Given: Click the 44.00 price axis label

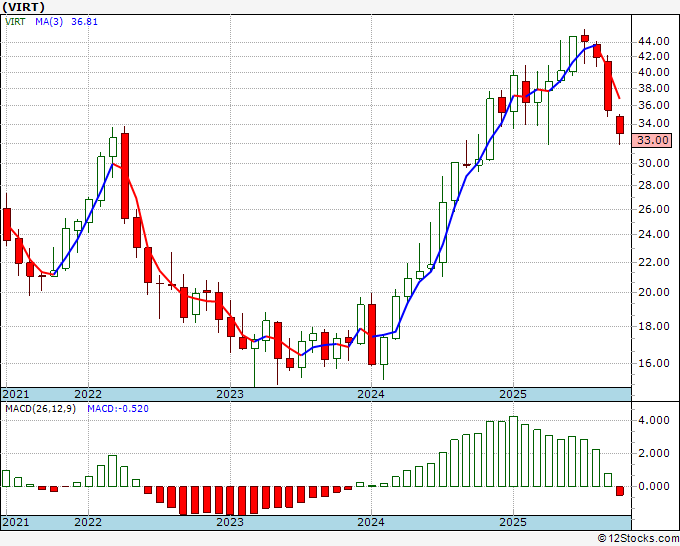Looking at the screenshot, I should click(654, 42).
